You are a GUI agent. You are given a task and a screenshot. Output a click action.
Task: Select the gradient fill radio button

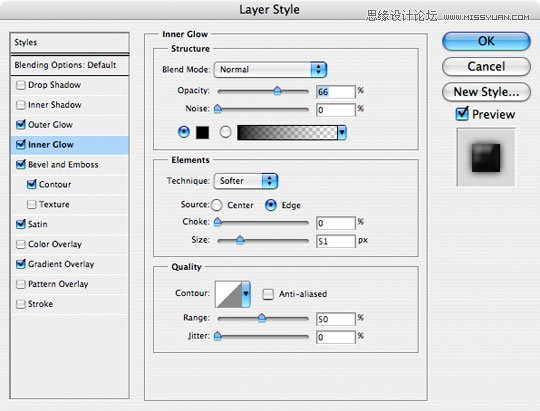pos(225,132)
